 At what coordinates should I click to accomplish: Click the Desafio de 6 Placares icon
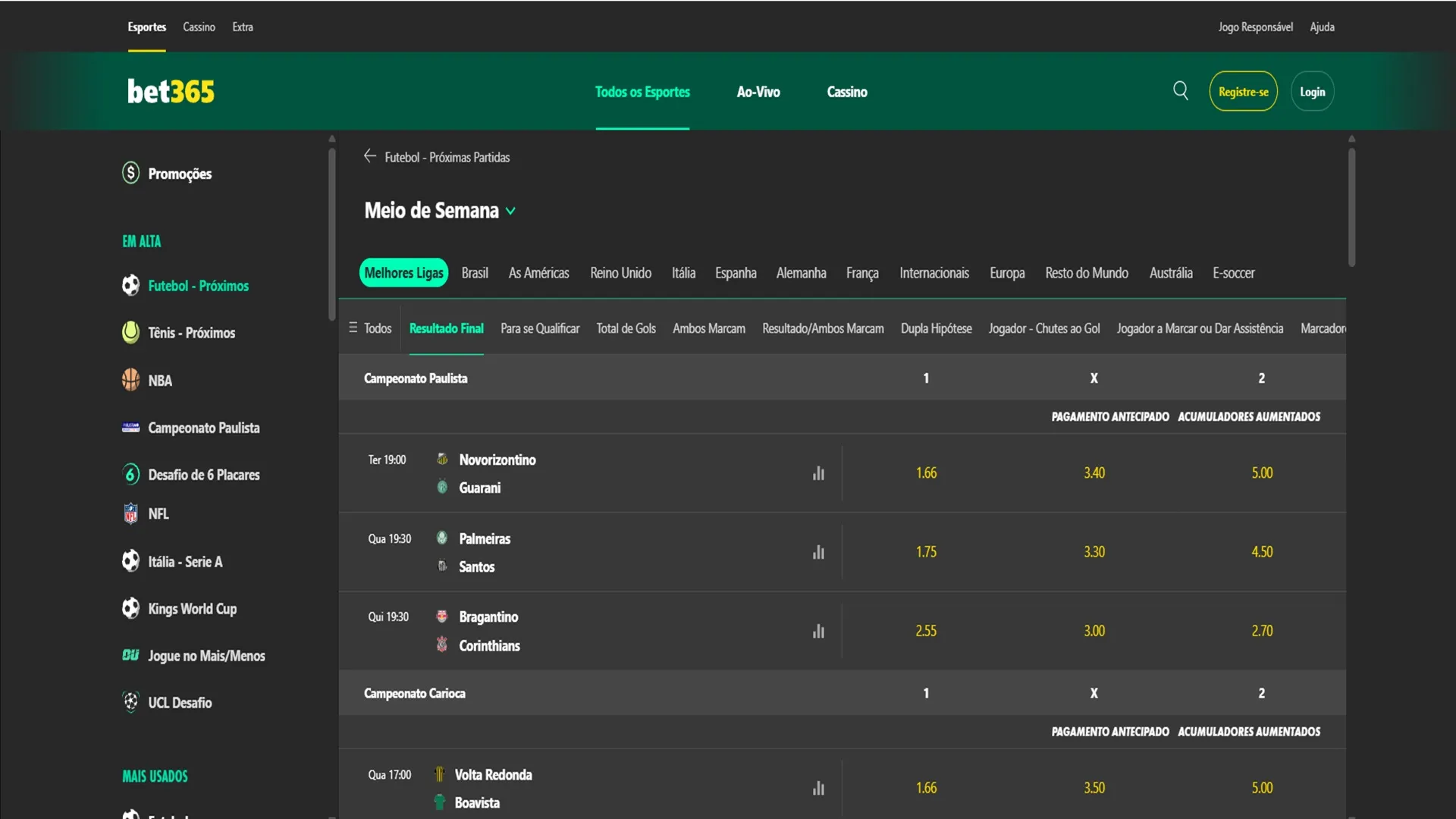[x=130, y=474]
